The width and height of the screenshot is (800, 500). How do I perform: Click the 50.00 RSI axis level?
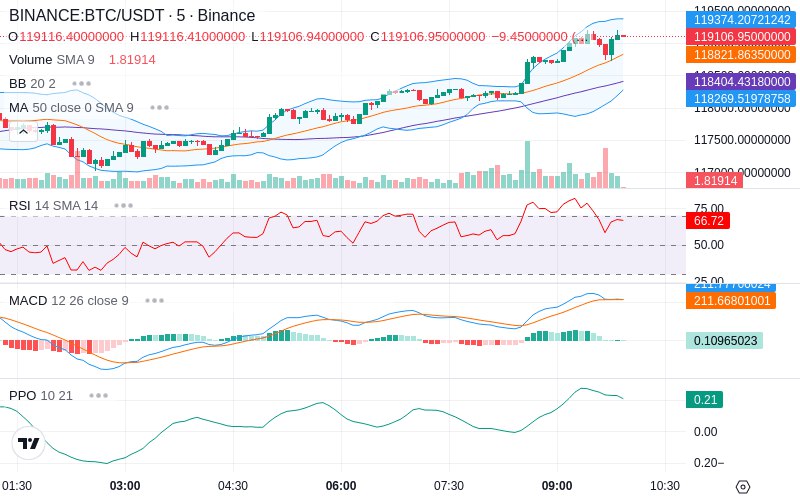coord(709,245)
